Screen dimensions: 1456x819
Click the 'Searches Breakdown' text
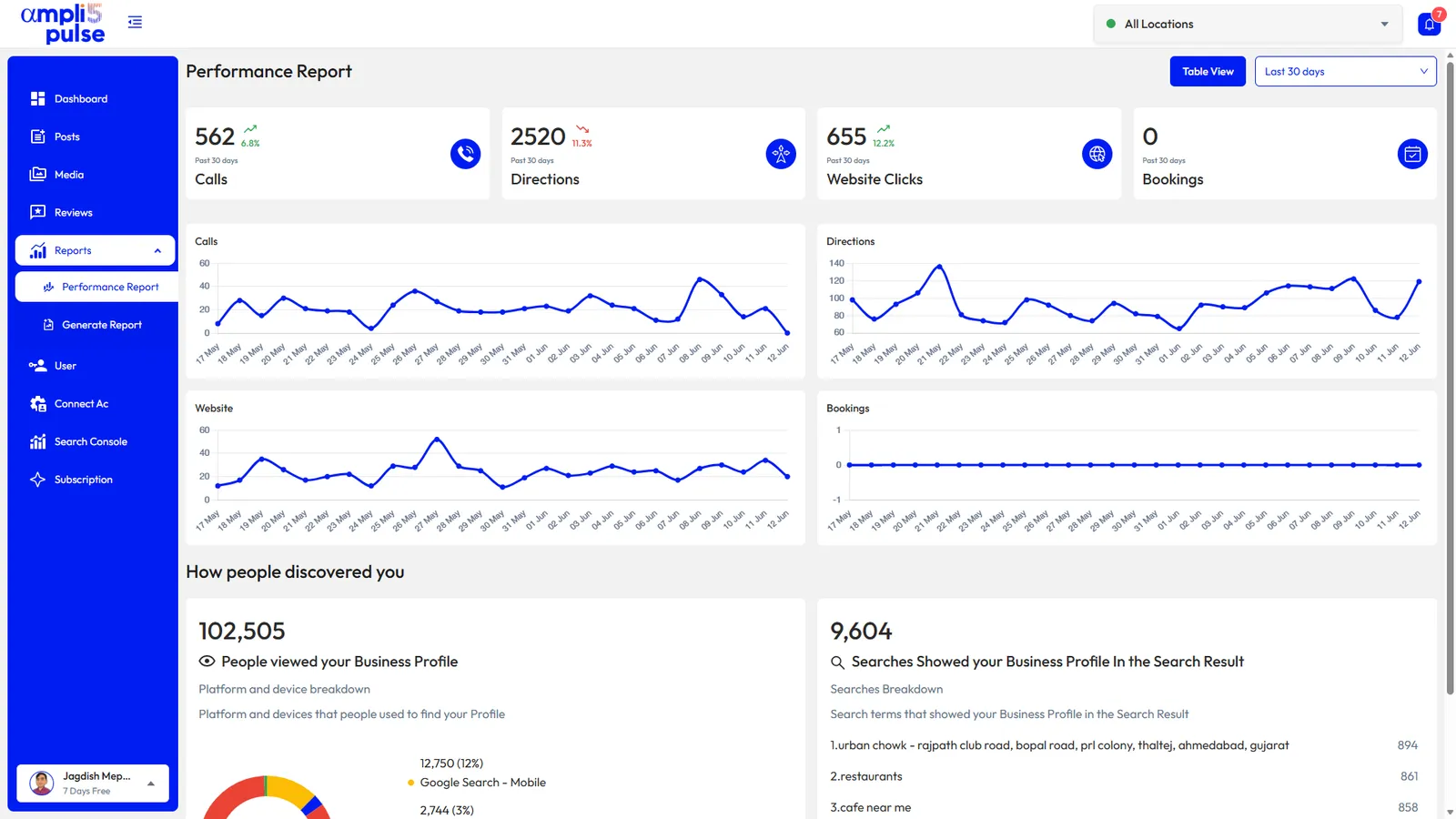886,689
